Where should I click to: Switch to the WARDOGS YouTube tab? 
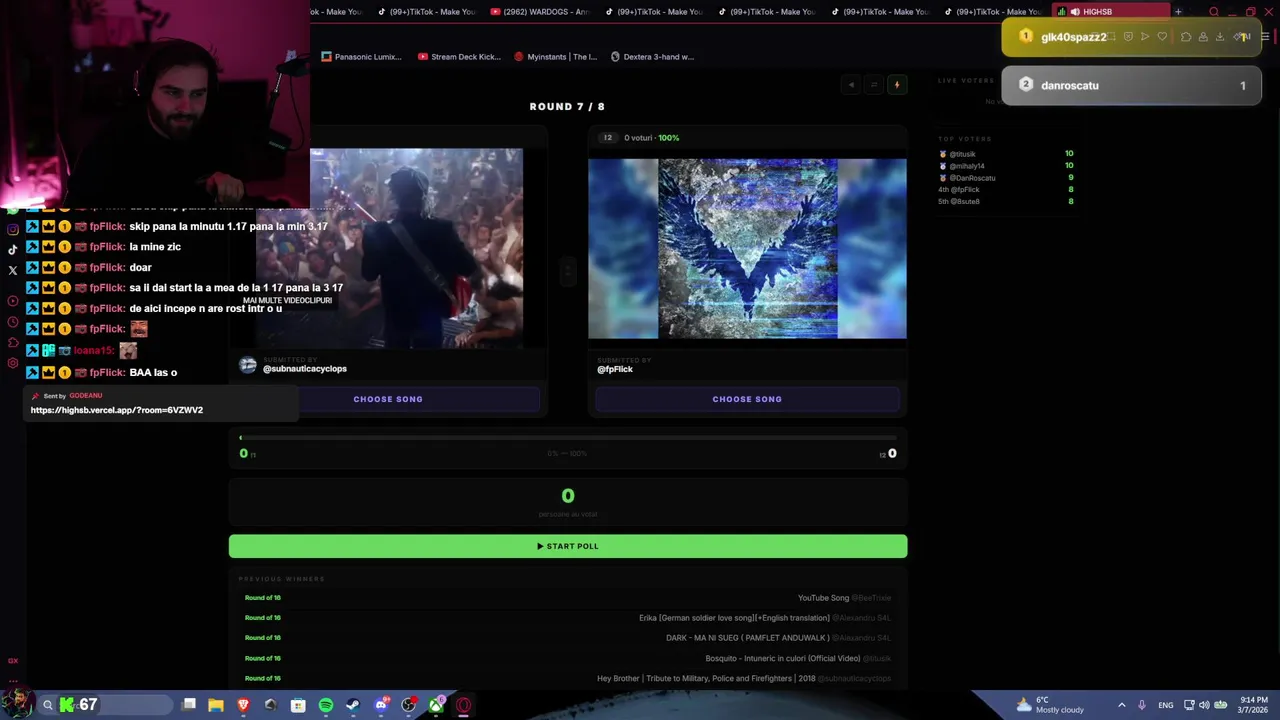[540, 12]
